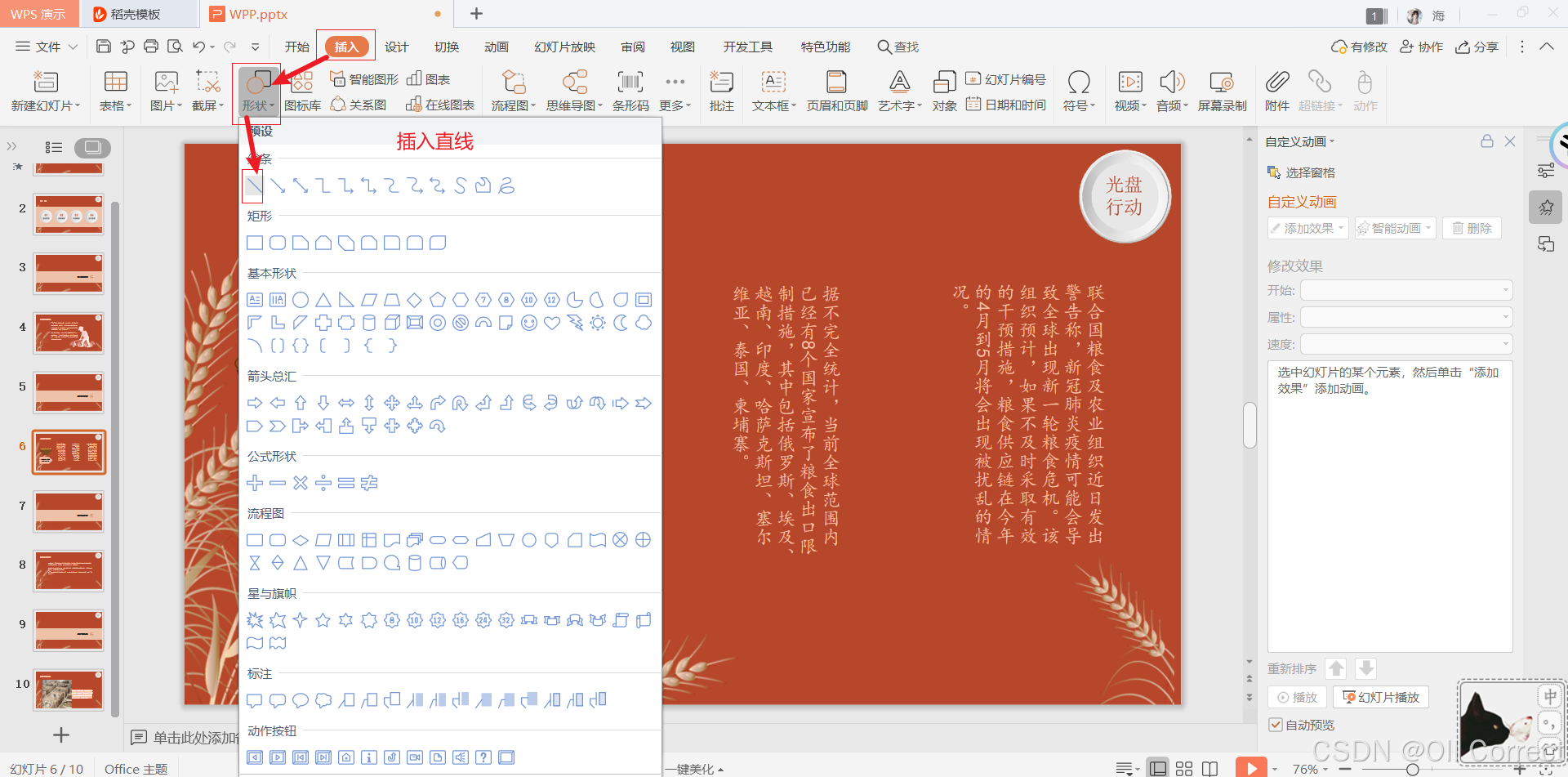The image size is (1568, 777).
Task: Click the print icon in quick toolbar
Action: coord(151,47)
